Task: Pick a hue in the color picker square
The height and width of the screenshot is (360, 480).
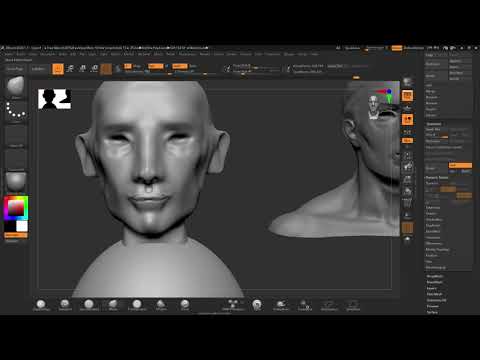Action: point(16,208)
